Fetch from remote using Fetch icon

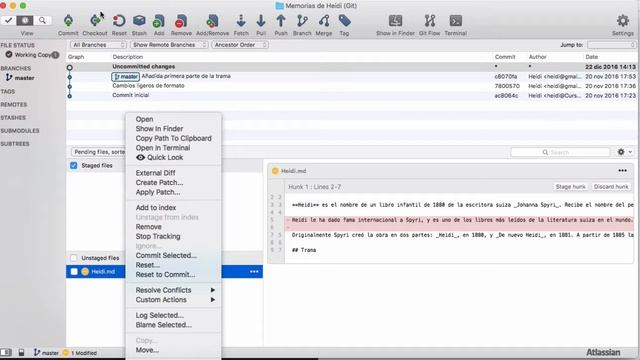pos(241,21)
